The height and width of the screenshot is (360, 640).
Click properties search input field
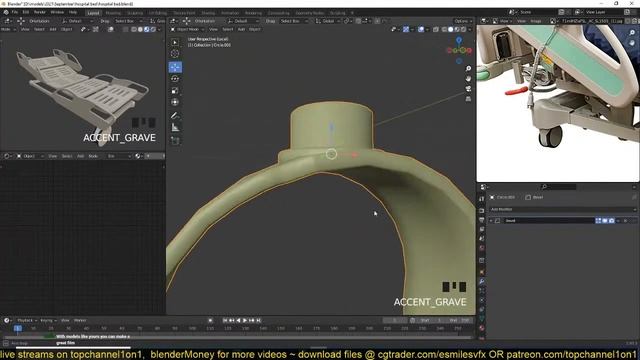[558, 187]
